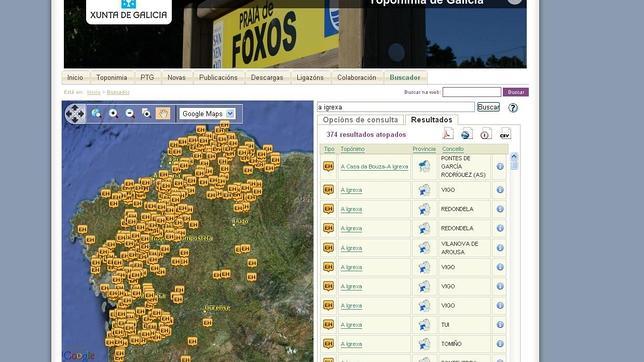Open the search help question mark
Screen dimensions: 644x362
click(513, 108)
